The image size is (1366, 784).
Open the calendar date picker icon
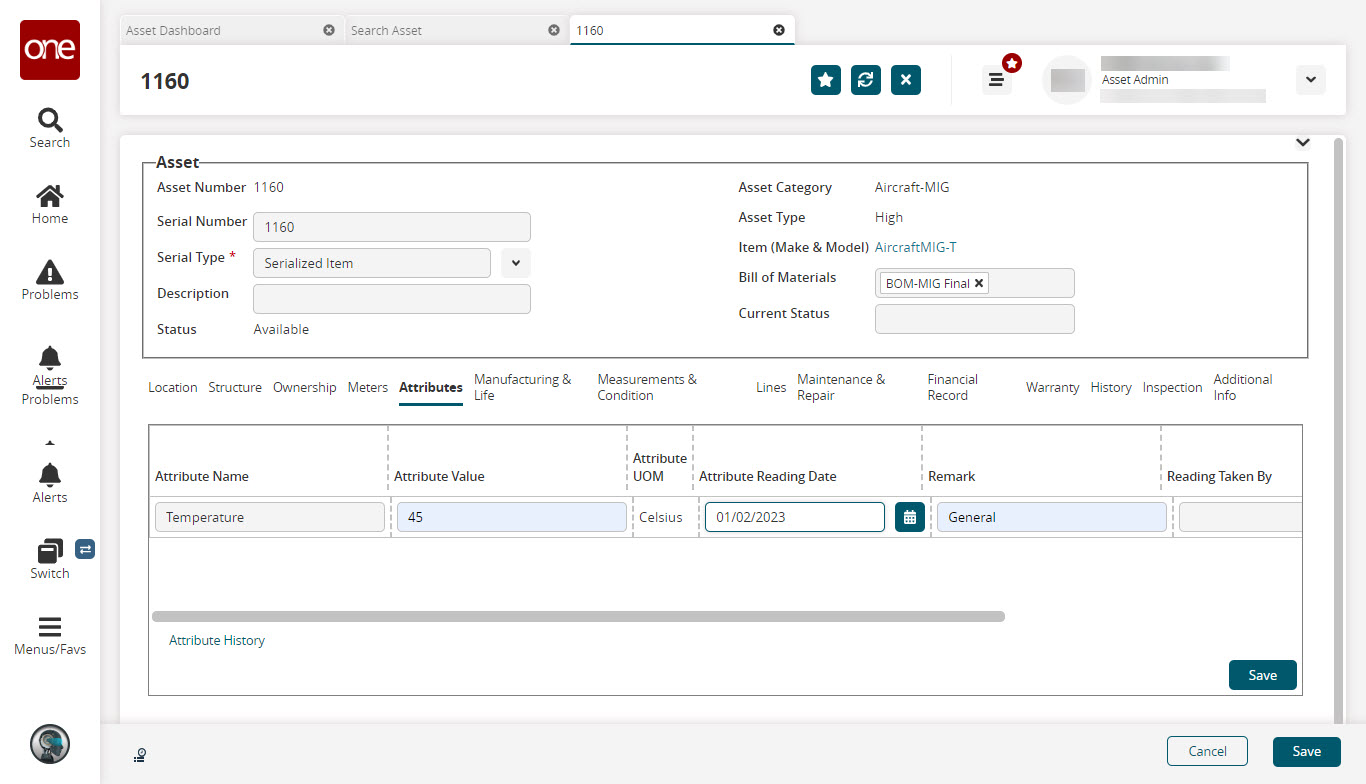(909, 517)
